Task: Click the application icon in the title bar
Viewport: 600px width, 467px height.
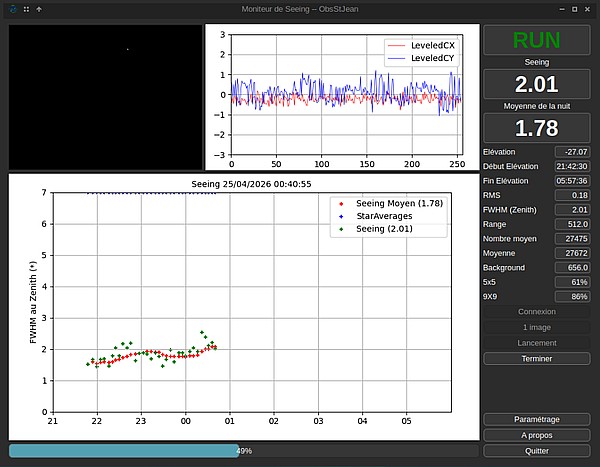Action: (x=13, y=9)
